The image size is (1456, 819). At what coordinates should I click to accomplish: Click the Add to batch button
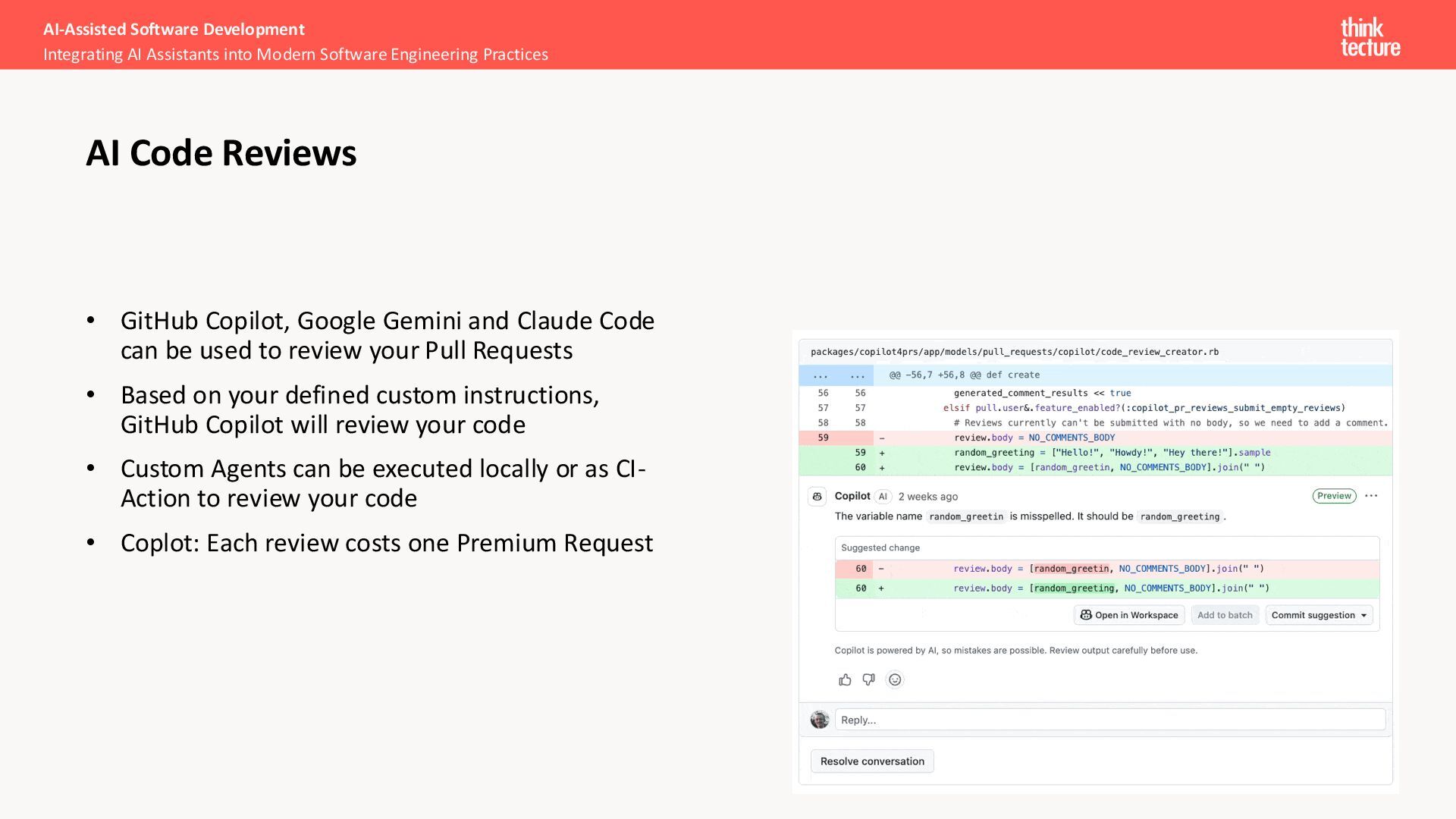tap(1225, 616)
